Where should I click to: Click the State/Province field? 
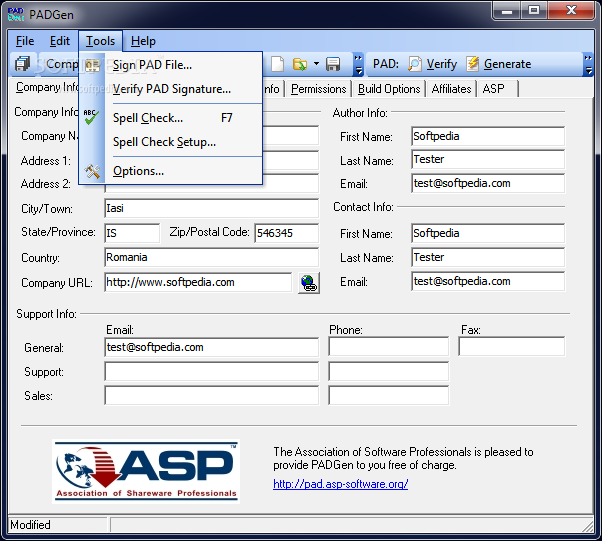132,233
